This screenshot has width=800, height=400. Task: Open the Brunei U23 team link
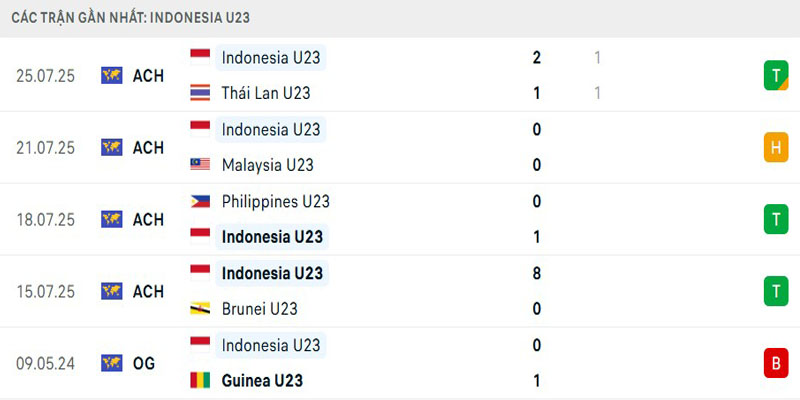[x=260, y=309]
